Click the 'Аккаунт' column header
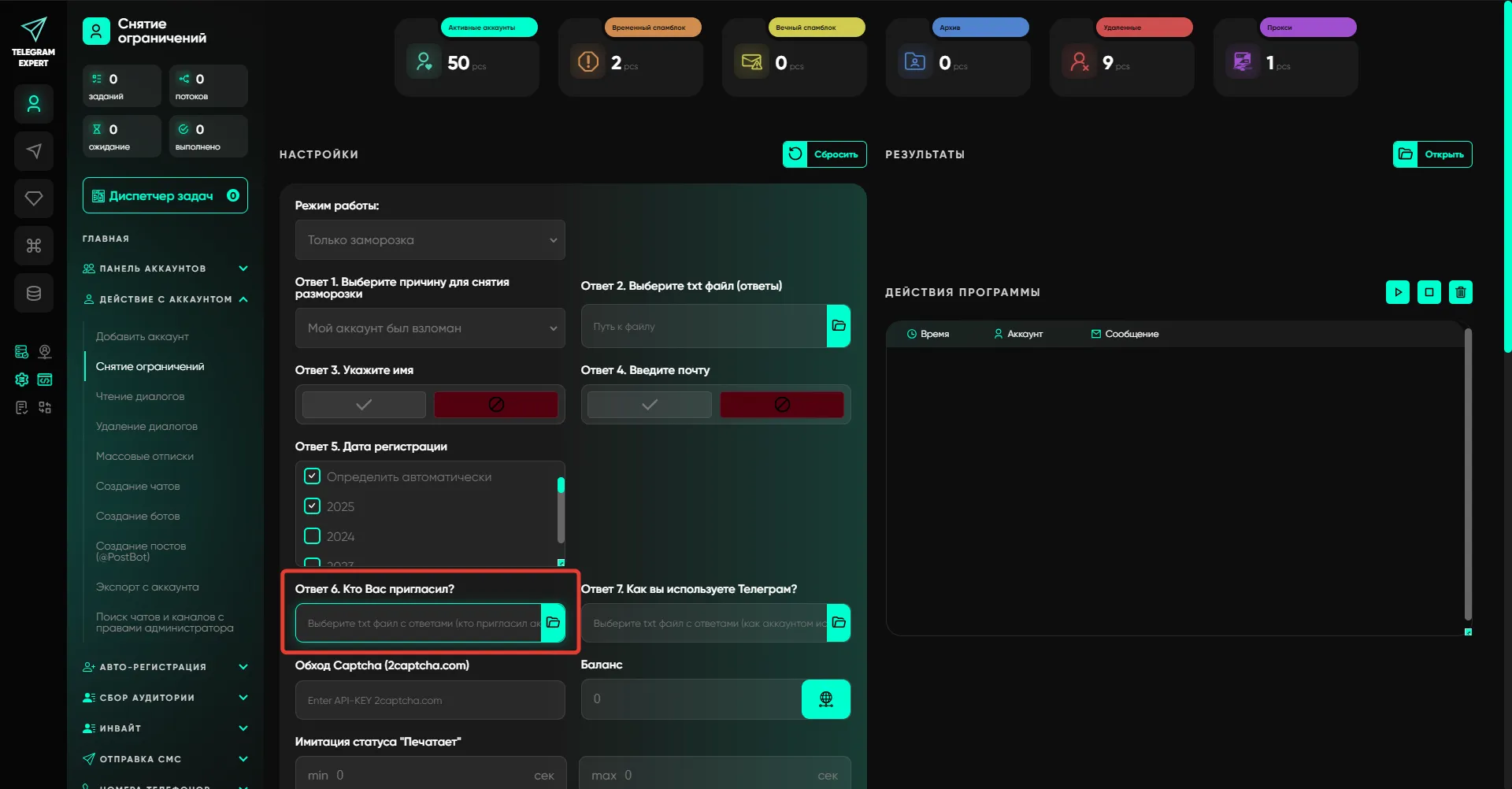The image size is (1512, 789). tap(1018, 334)
